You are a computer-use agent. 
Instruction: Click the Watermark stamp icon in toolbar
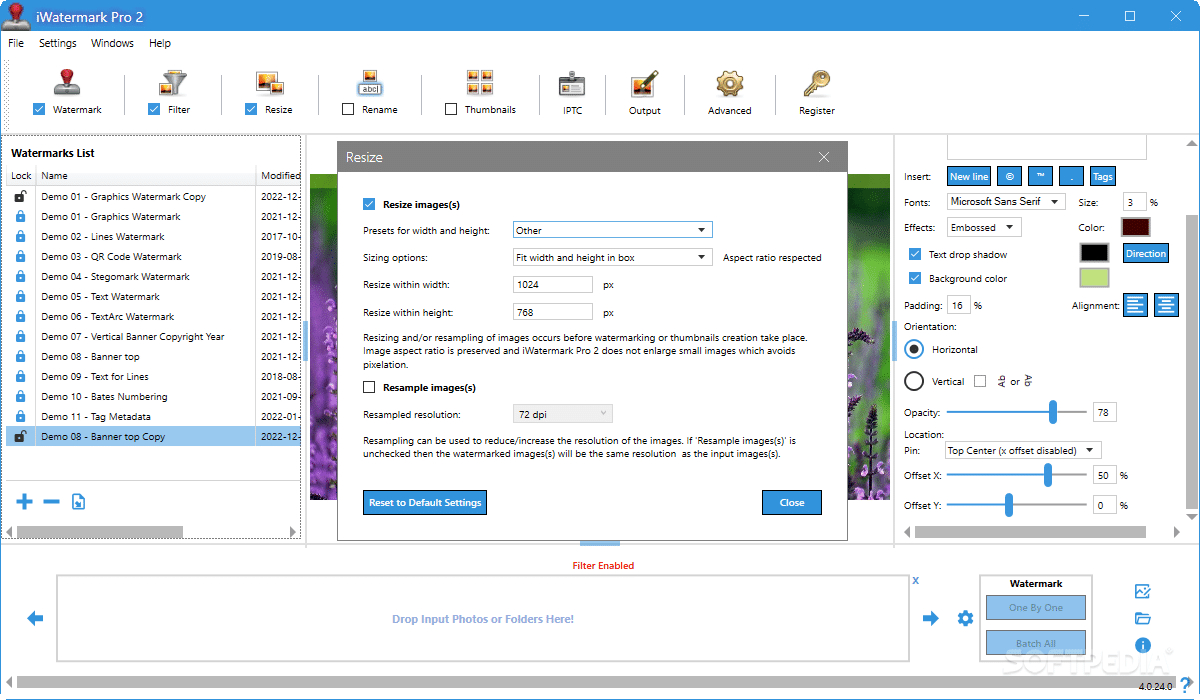67,83
